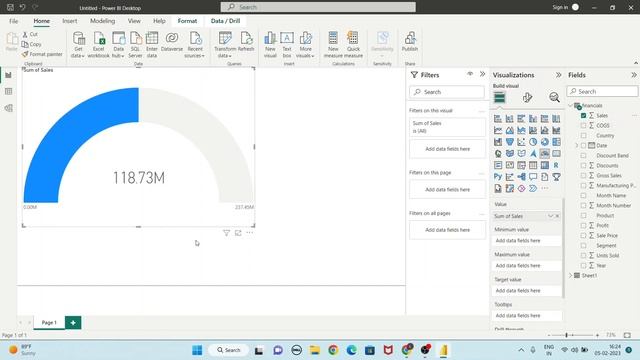Switch to the Insert tab

(x=70, y=21)
